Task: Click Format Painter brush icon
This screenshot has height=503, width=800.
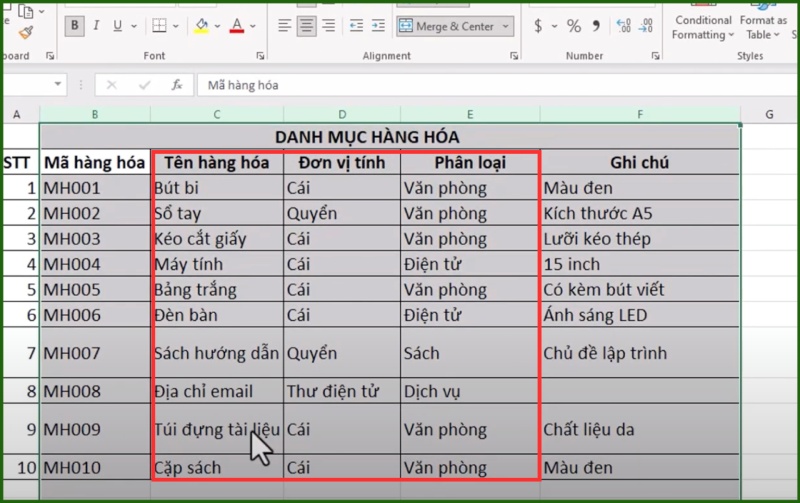Action: pos(26,33)
